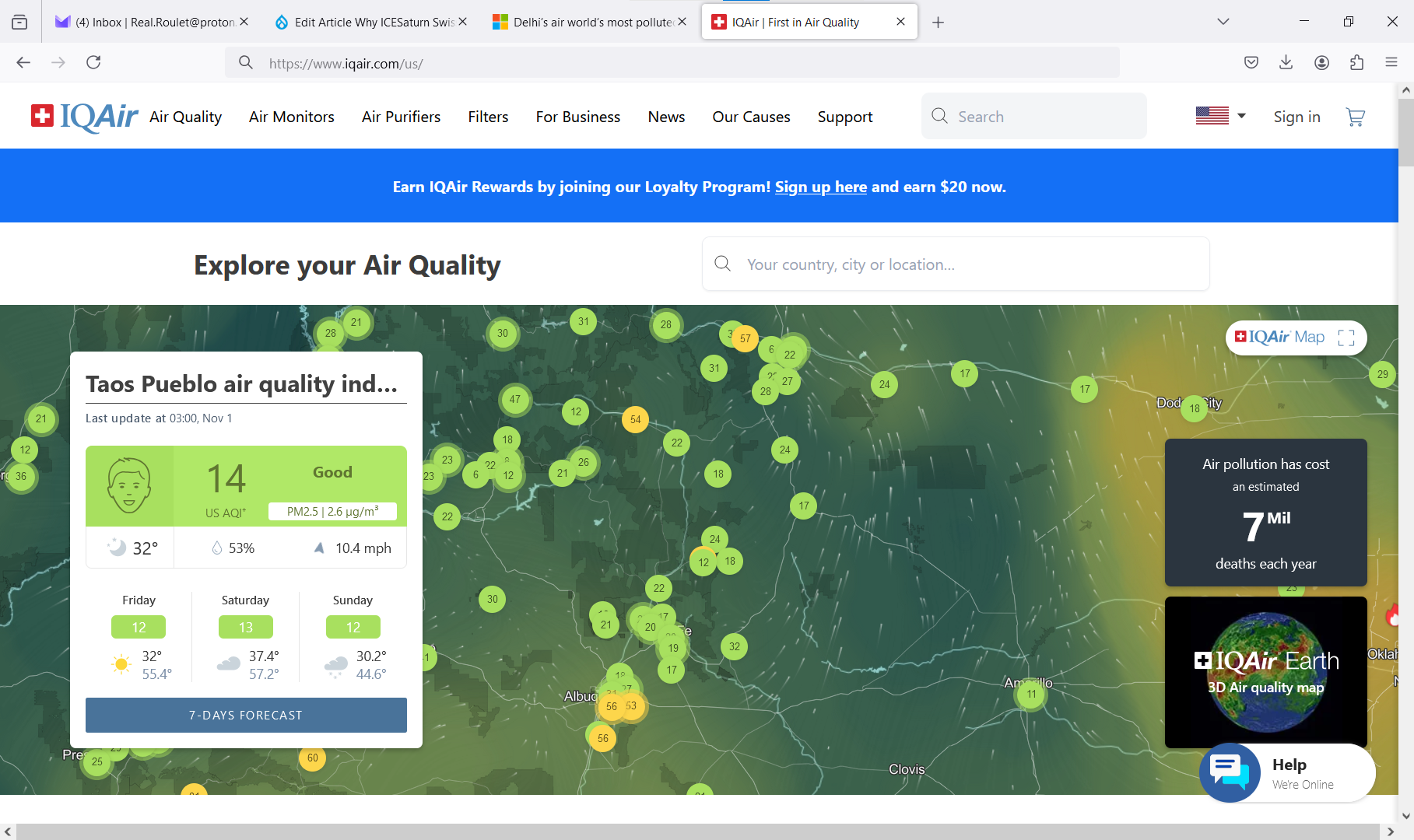The height and width of the screenshot is (840, 1414).
Task: Reload the current page
Action: [93, 63]
